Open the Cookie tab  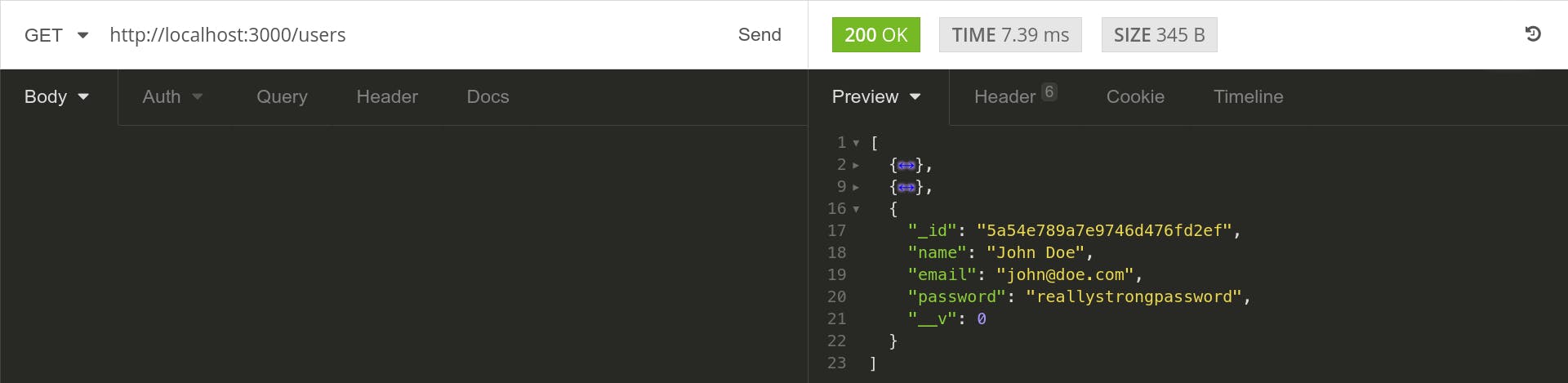pos(1135,96)
